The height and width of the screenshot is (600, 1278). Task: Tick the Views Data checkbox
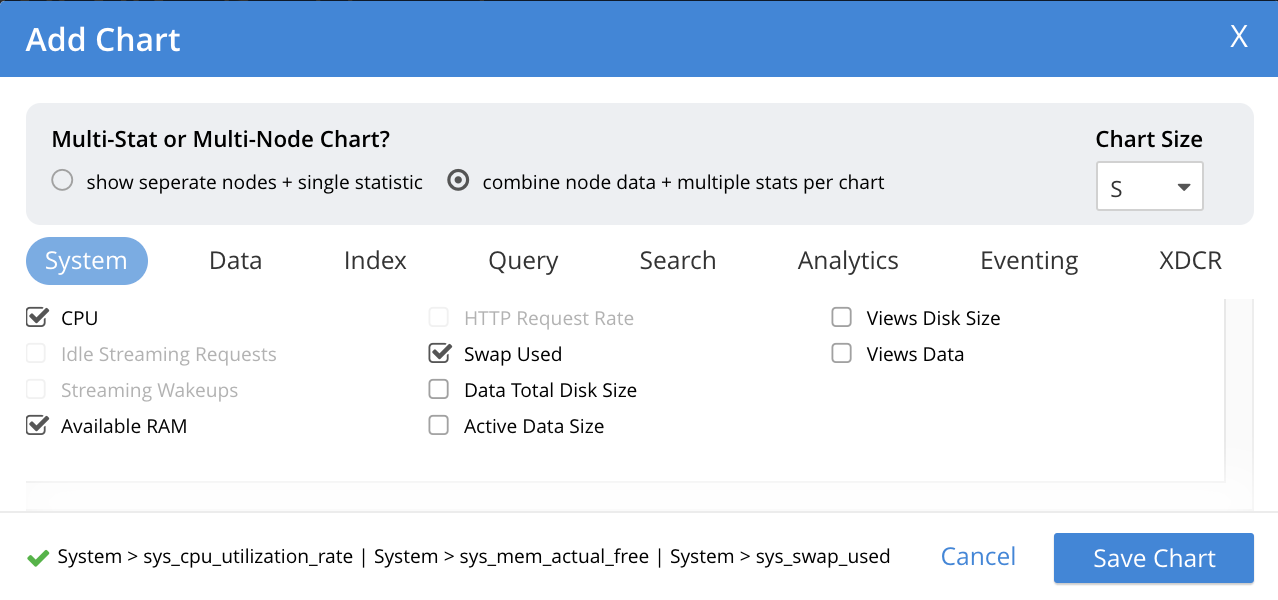(842, 354)
